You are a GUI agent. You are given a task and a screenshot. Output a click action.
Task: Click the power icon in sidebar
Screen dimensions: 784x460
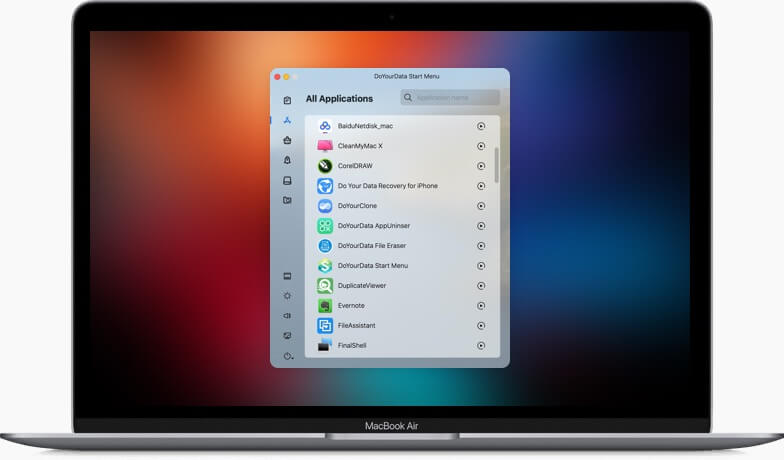286,356
